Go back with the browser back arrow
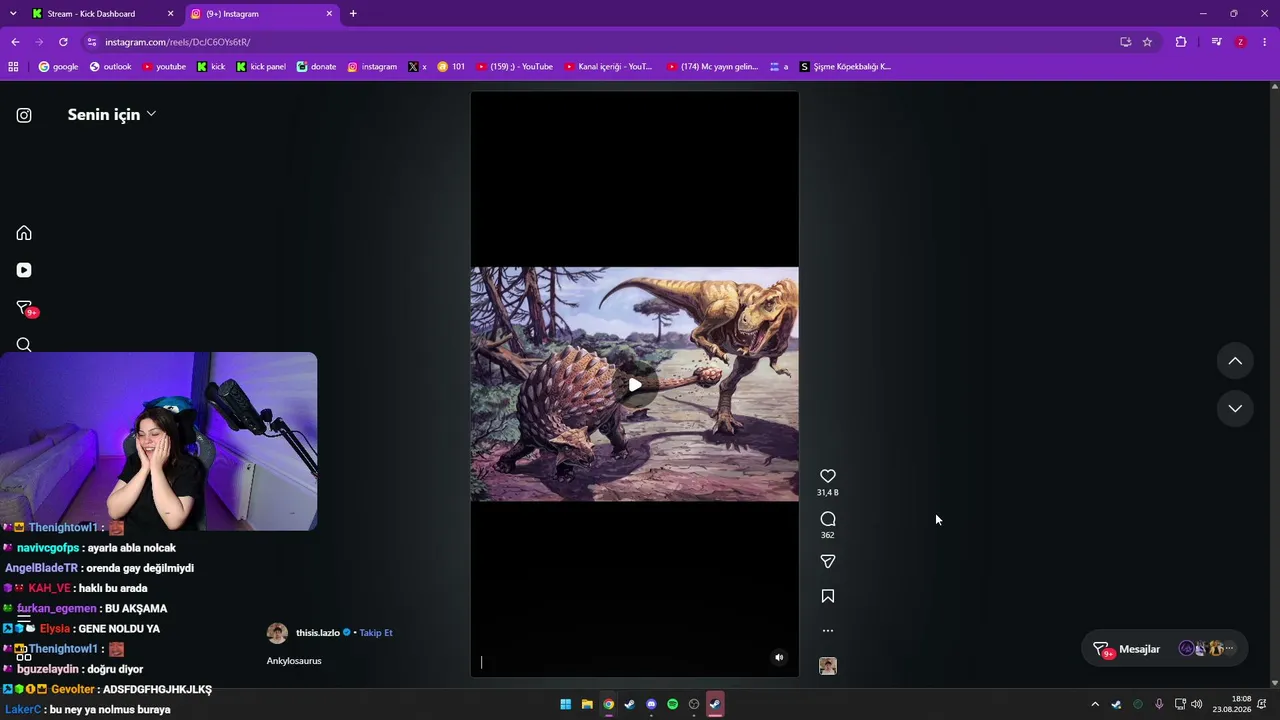The image size is (1280, 720). pyautogui.click(x=15, y=42)
